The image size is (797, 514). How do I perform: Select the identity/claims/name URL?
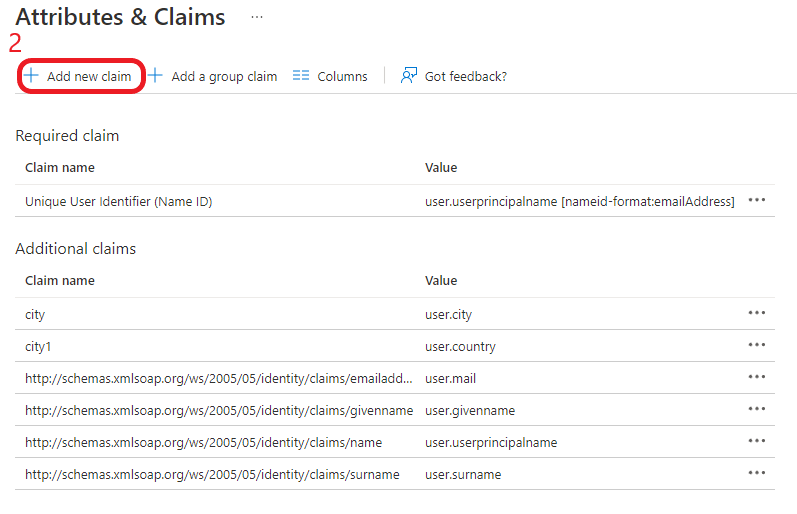tap(203, 443)
